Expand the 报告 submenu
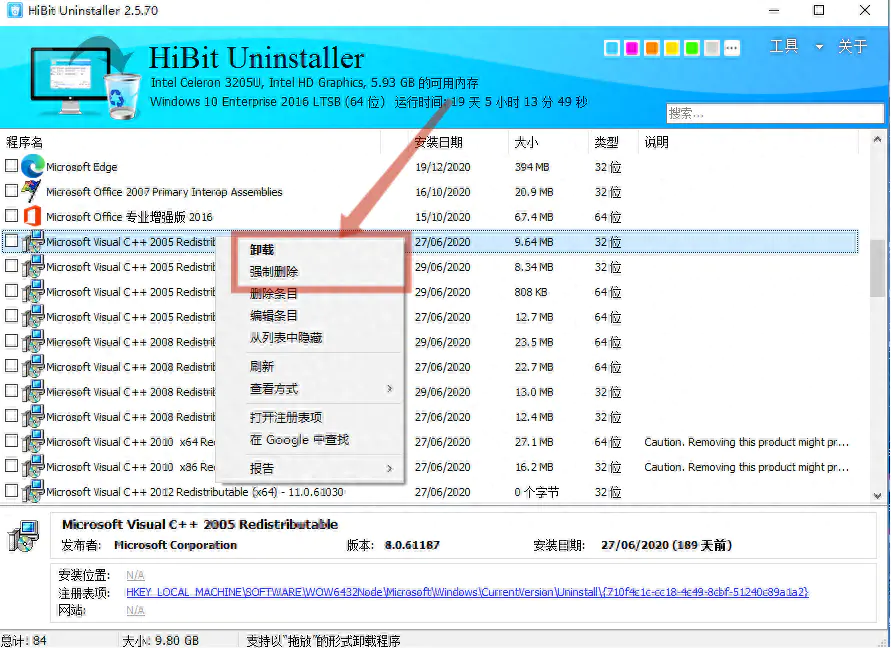 pyautogui.click(x=320, y=468)
